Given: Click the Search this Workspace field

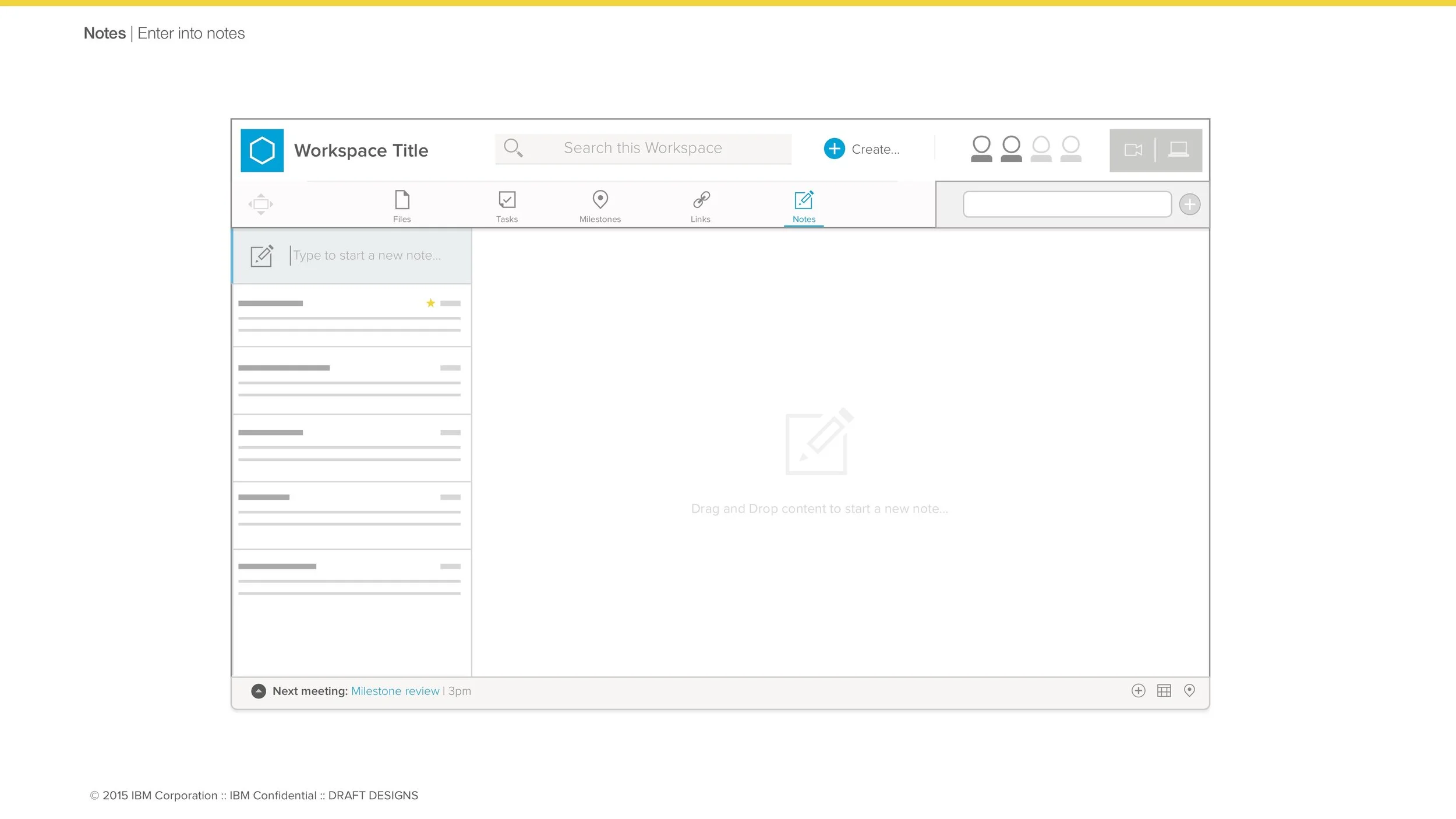Looking at the screenshot, I should [642, 149].
